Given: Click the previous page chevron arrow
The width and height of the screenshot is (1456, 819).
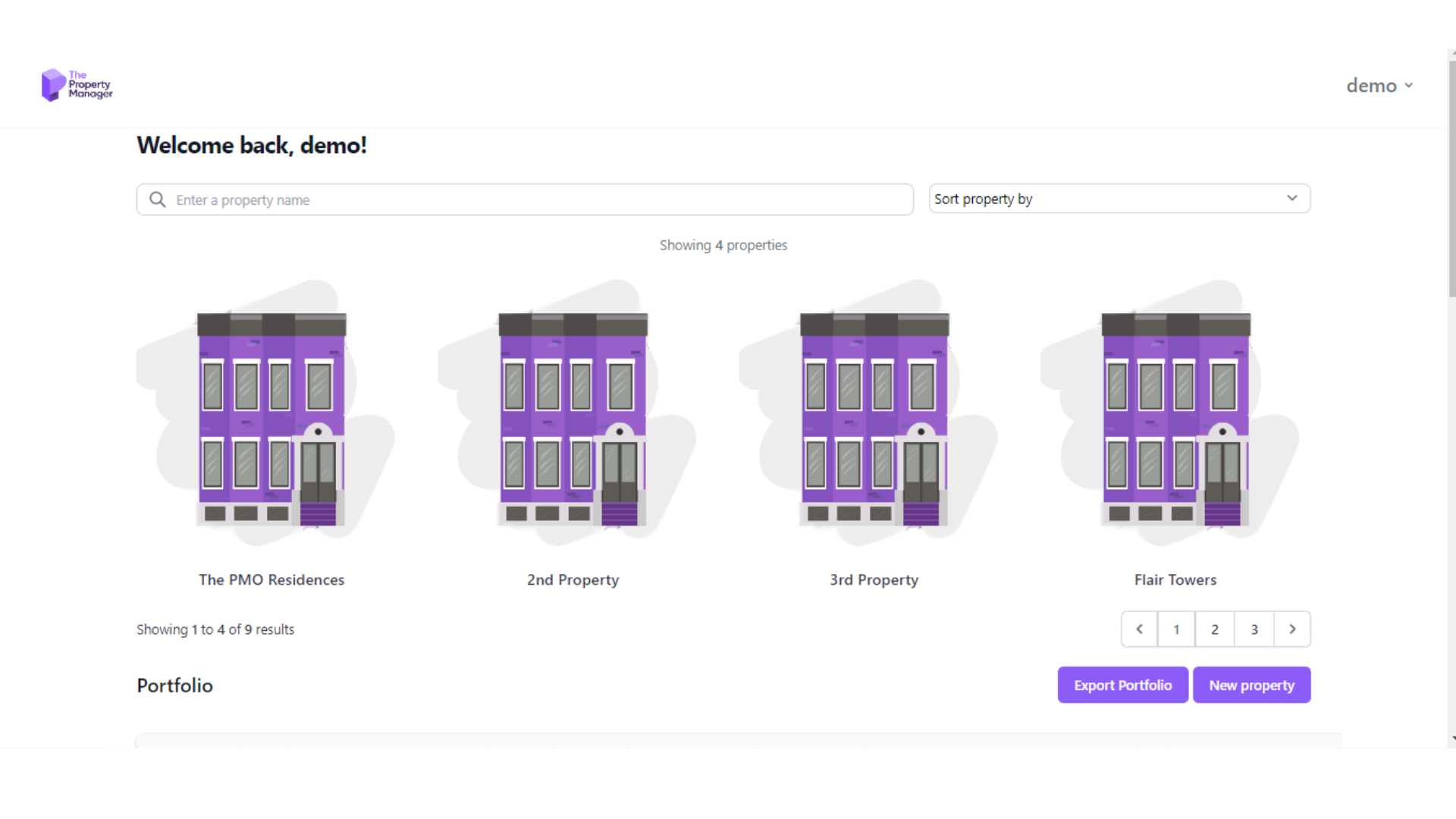Looking at the screenshot, I should [x=1139, y=629].
